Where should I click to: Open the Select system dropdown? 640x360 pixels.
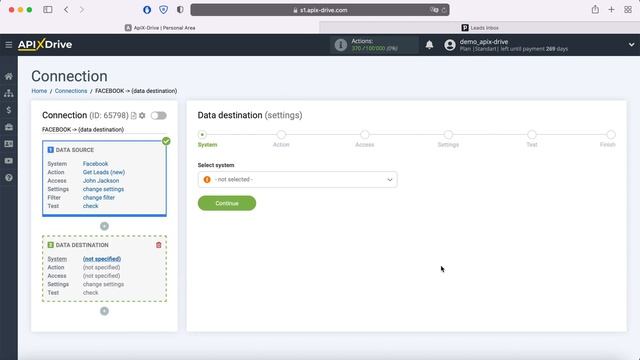pos(298,180)
